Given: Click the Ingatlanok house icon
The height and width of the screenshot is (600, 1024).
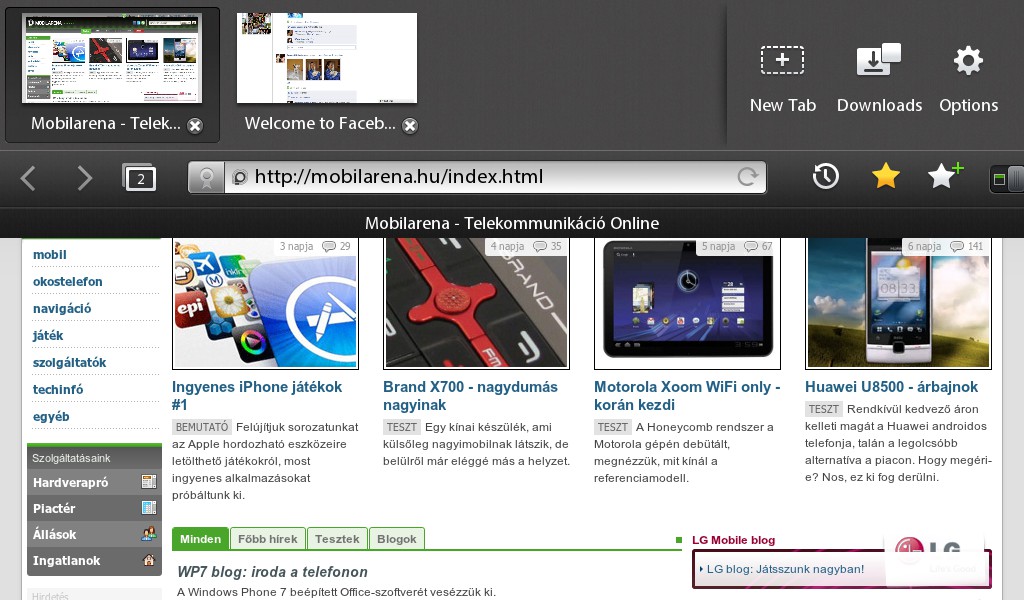Looking at the screenshot, I should [149, 560].
